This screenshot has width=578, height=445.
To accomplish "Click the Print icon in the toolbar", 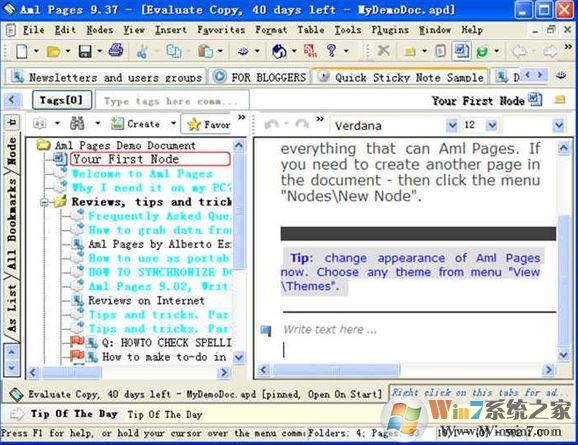I will [116, 50].
